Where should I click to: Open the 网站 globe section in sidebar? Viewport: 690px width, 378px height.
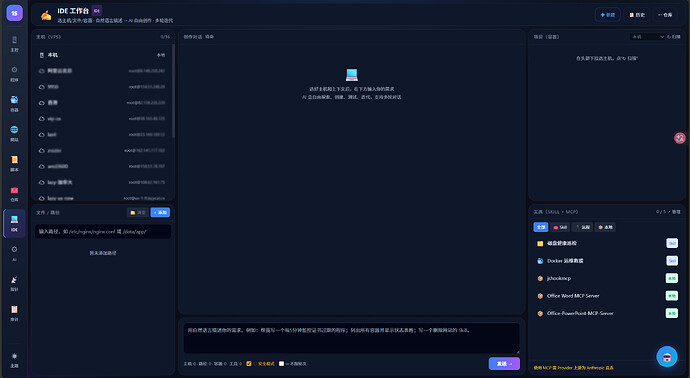click(15, 134)
